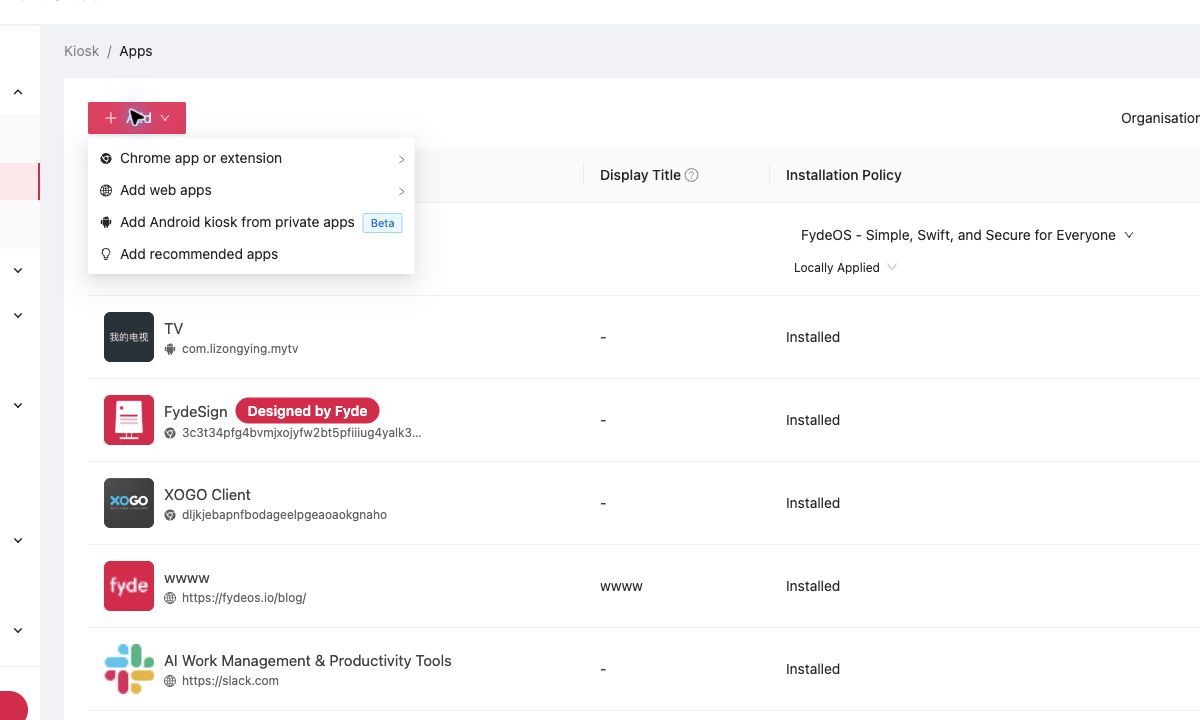Click Installed status in the TV row
The width and height of the screenshot is (1200, 720).
[x=813, y=337]
